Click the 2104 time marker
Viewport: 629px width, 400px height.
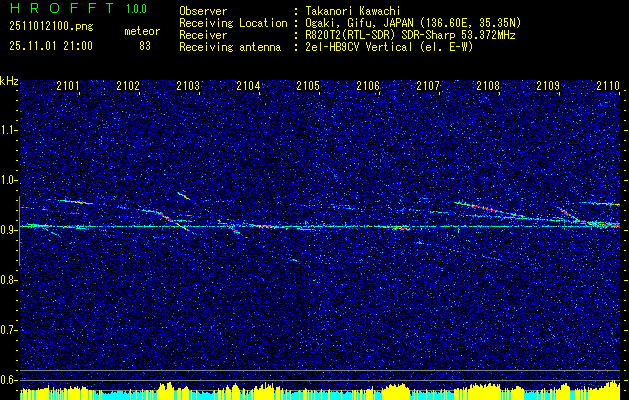point(248,85)
